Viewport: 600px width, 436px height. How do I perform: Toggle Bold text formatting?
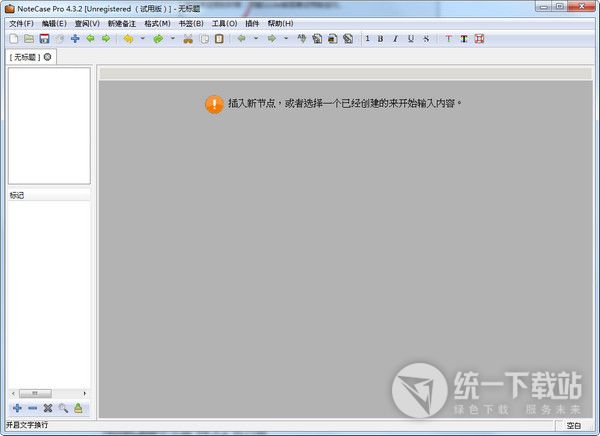(380, 39)
